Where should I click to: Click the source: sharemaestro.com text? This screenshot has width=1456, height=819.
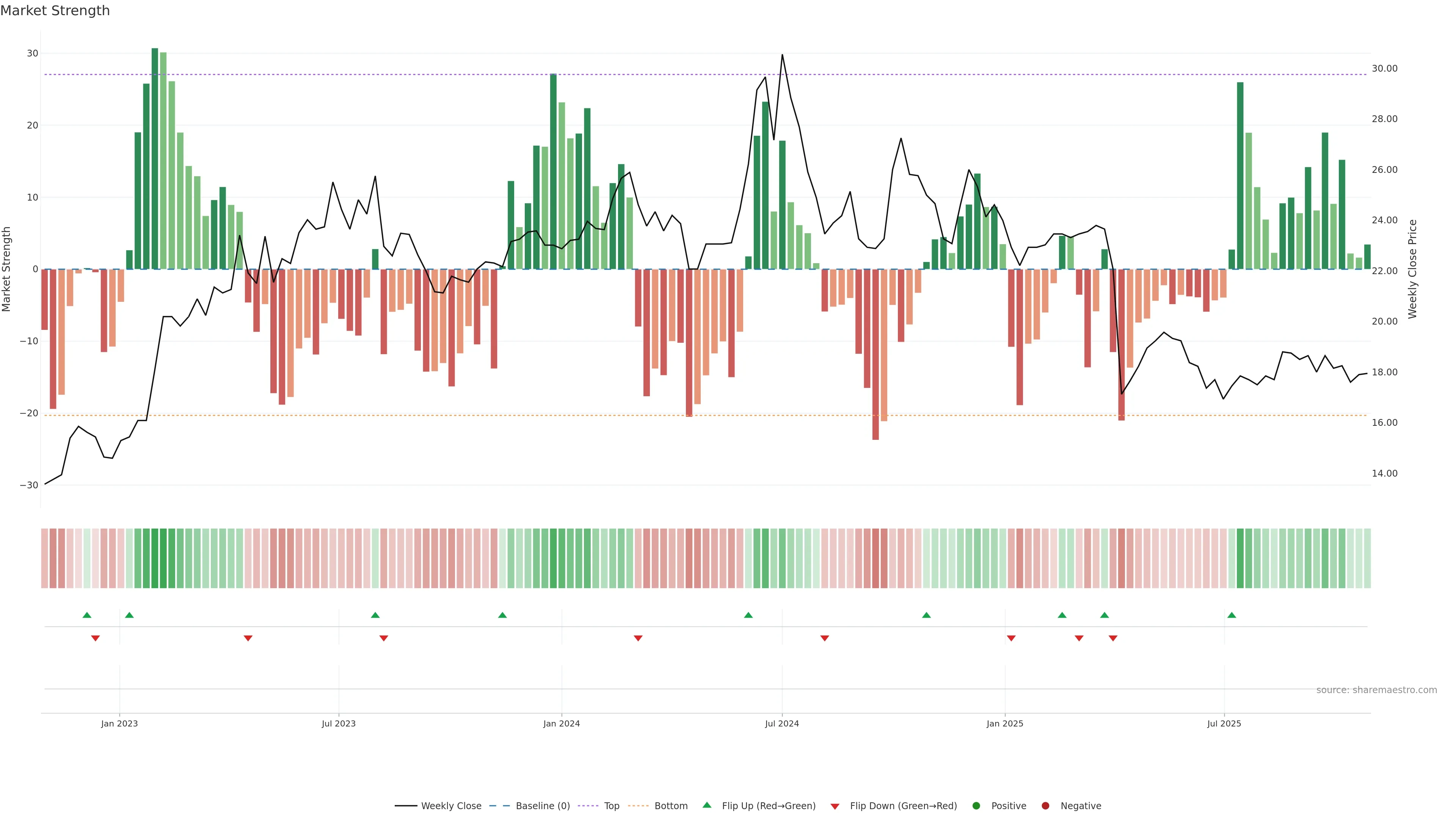pos(1376,690)
